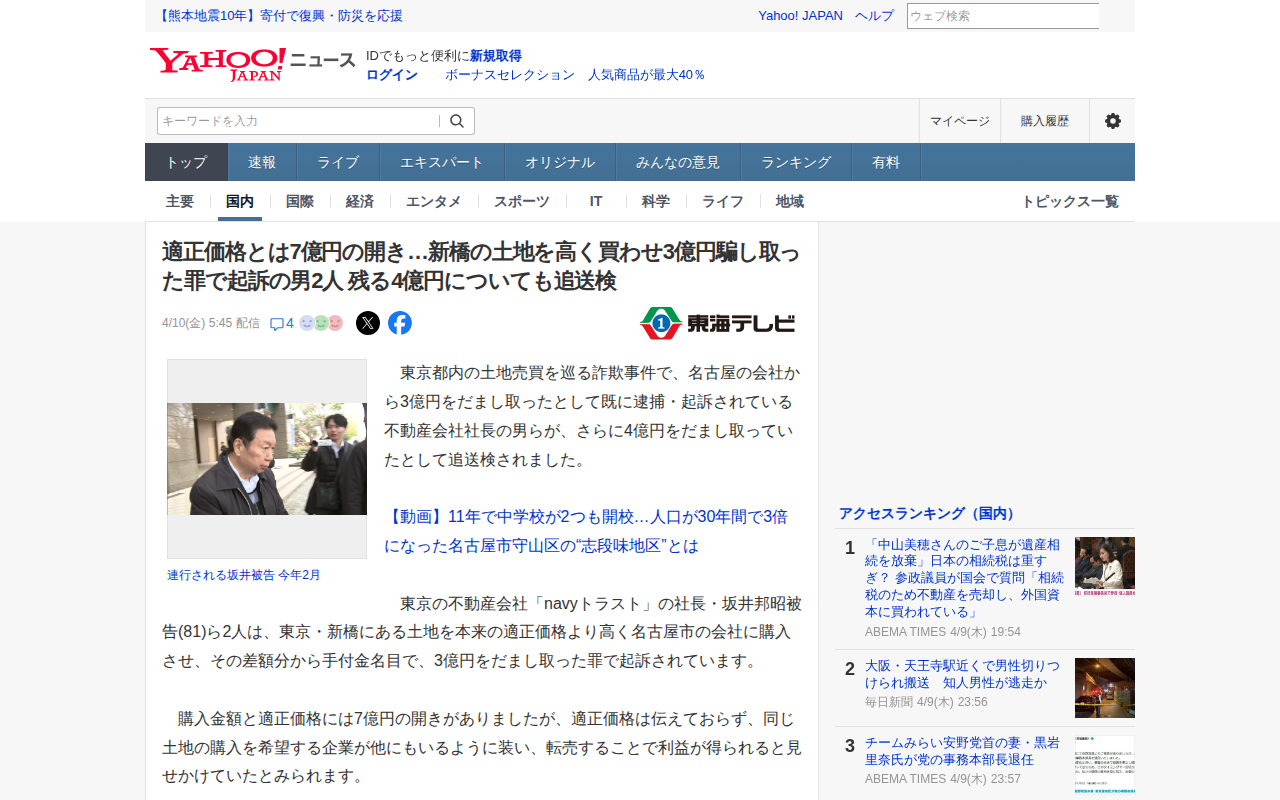Choose the 国際 category

(300, 201)
